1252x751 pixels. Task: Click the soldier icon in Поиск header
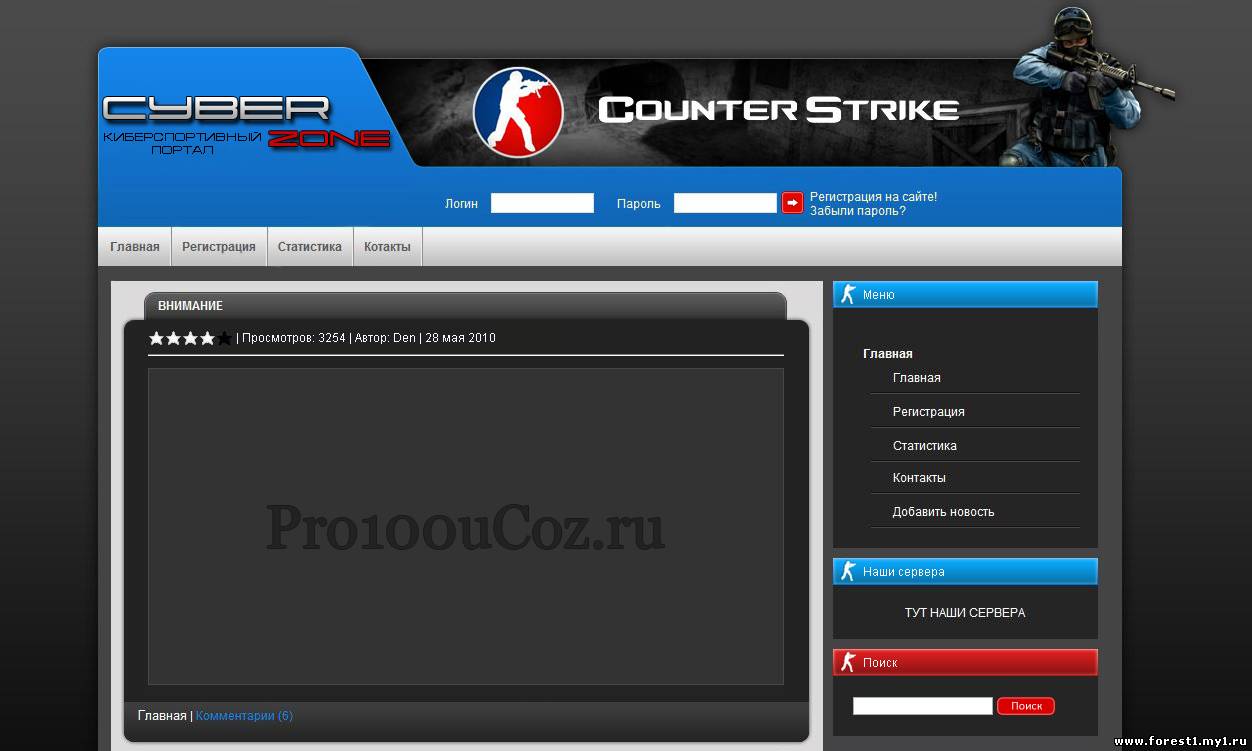pos(848,662)
